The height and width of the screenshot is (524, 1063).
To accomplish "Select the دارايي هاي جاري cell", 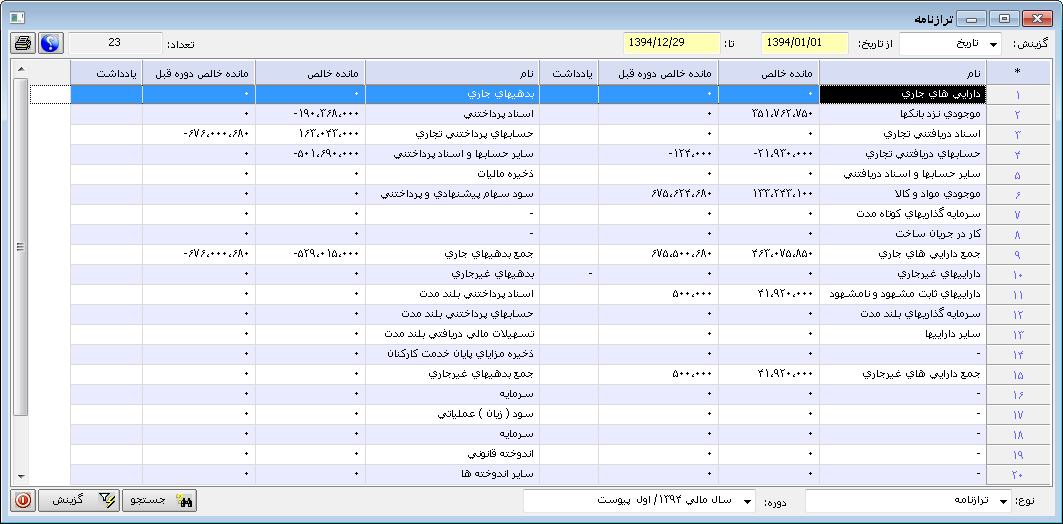I will click(x=902, y=94).
